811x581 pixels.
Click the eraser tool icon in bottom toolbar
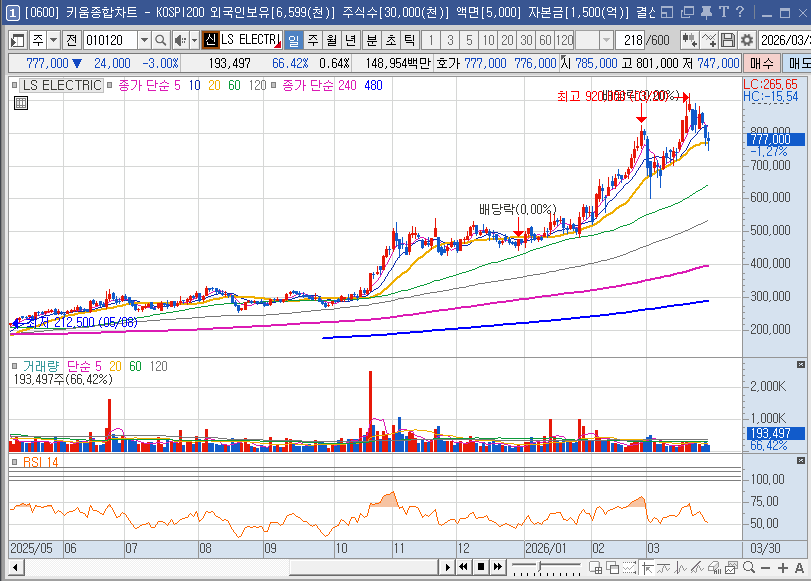(714, 568)
